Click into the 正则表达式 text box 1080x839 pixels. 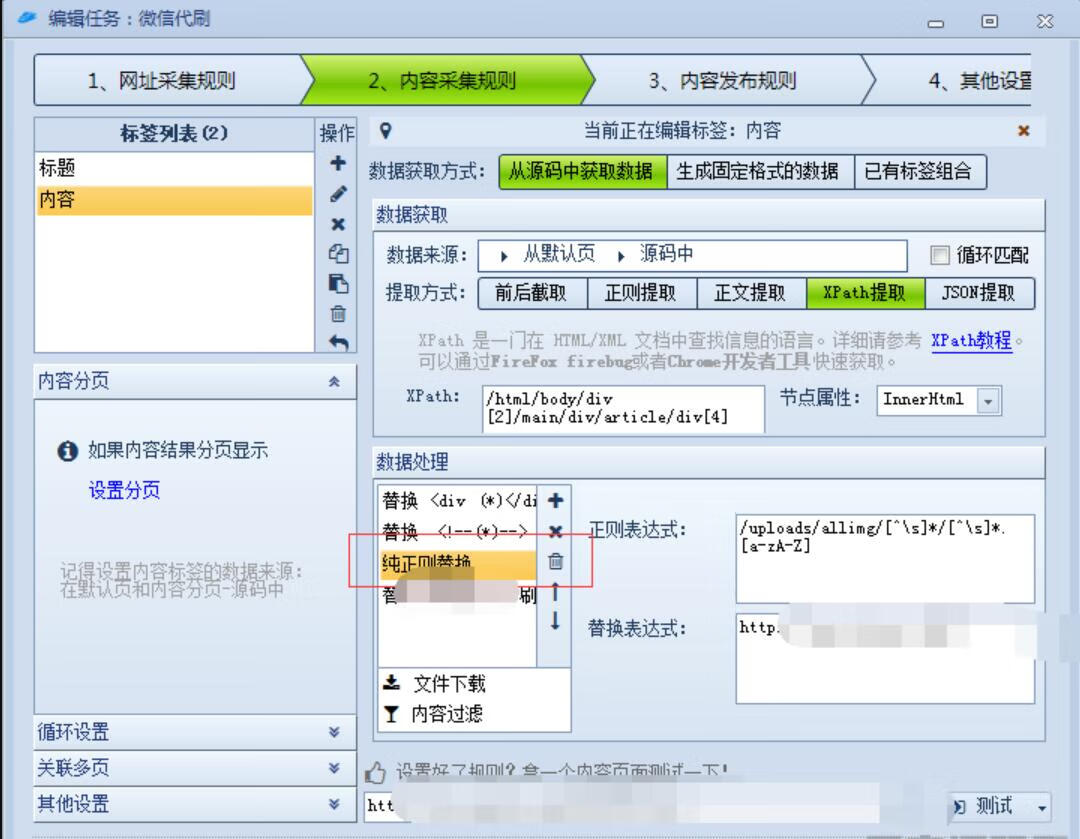(x=885, y=559)
